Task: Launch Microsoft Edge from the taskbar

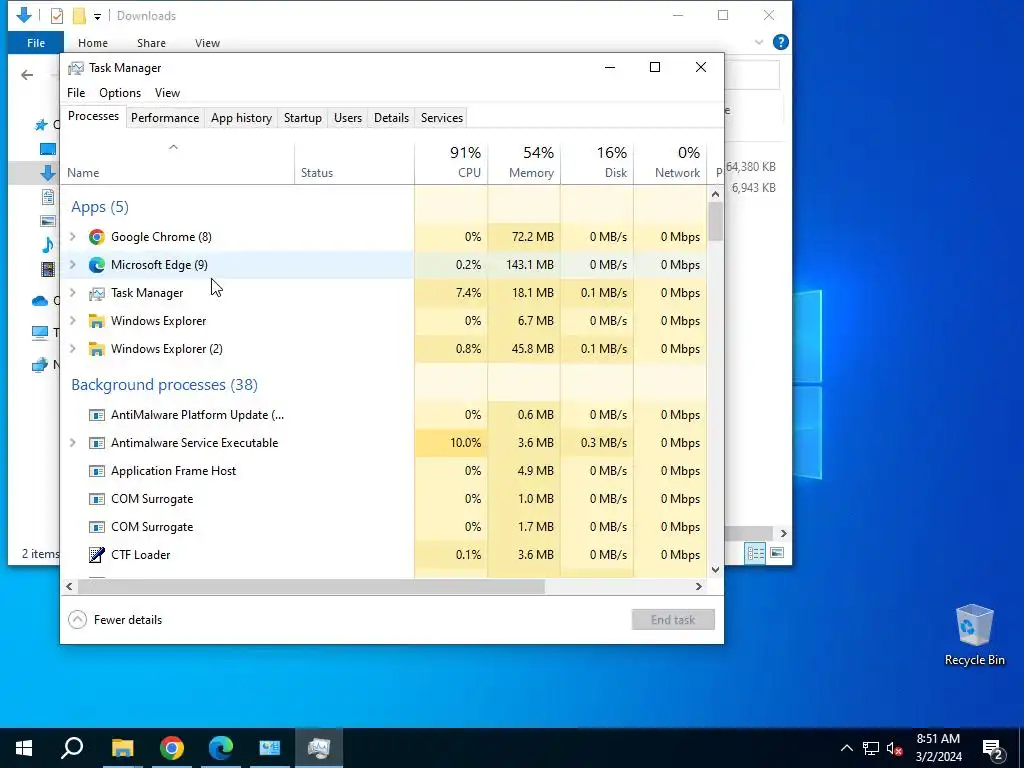Action: (221, 748)
